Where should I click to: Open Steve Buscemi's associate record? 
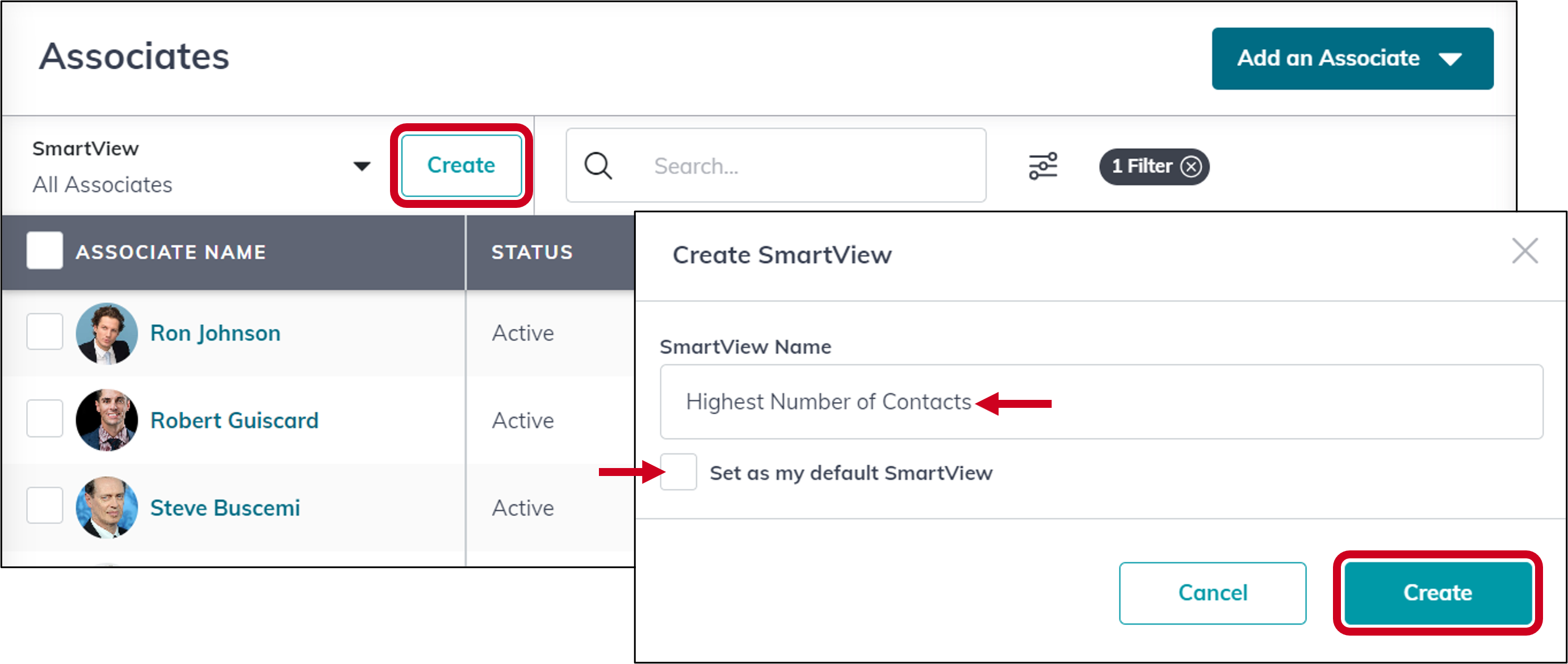tap(225, 507)
